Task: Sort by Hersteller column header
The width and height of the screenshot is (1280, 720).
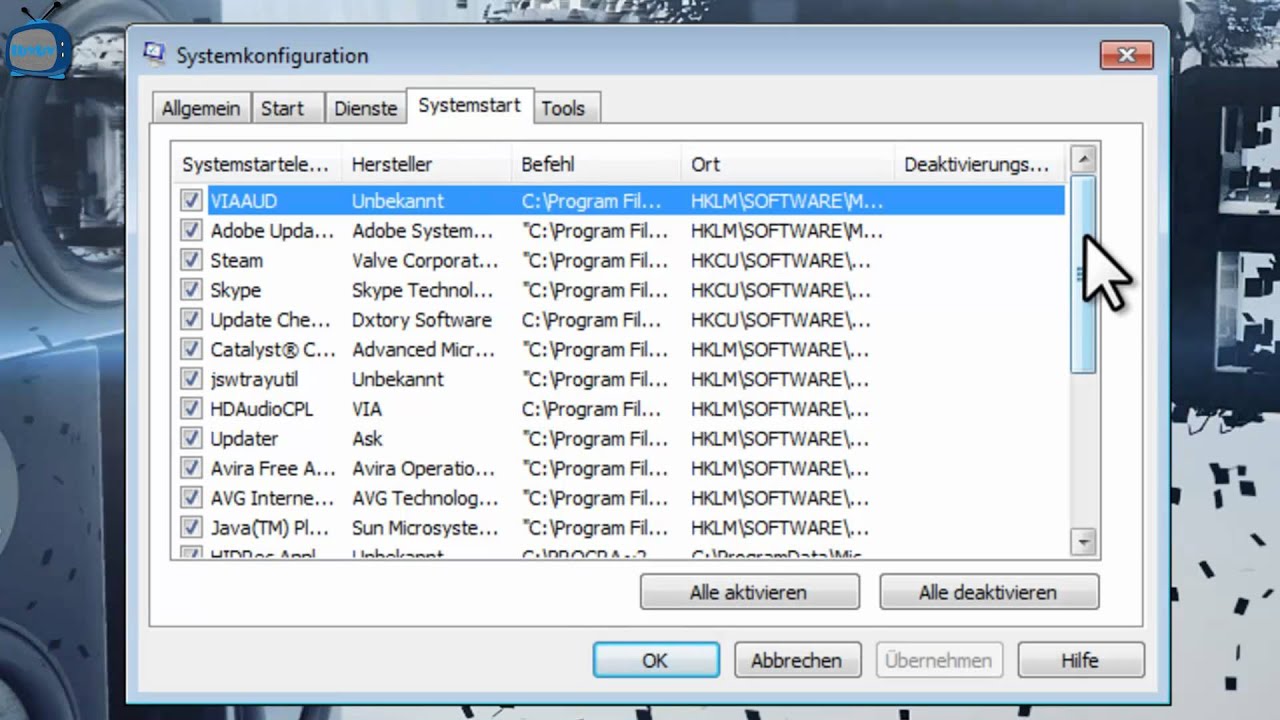Action: coord(426,164)
